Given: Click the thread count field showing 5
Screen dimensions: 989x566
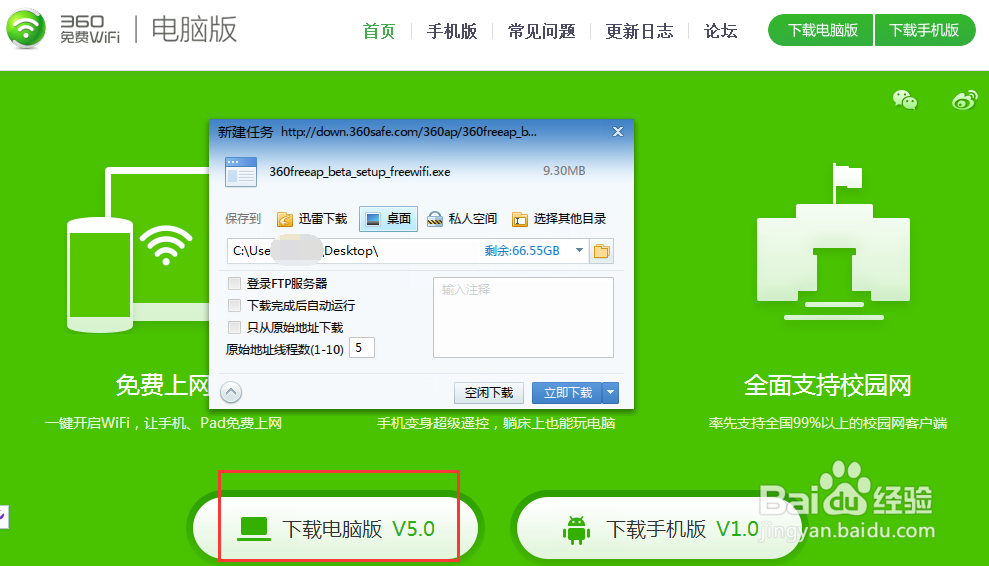Looking at the screenshot, I should click(x=362, y=348).
